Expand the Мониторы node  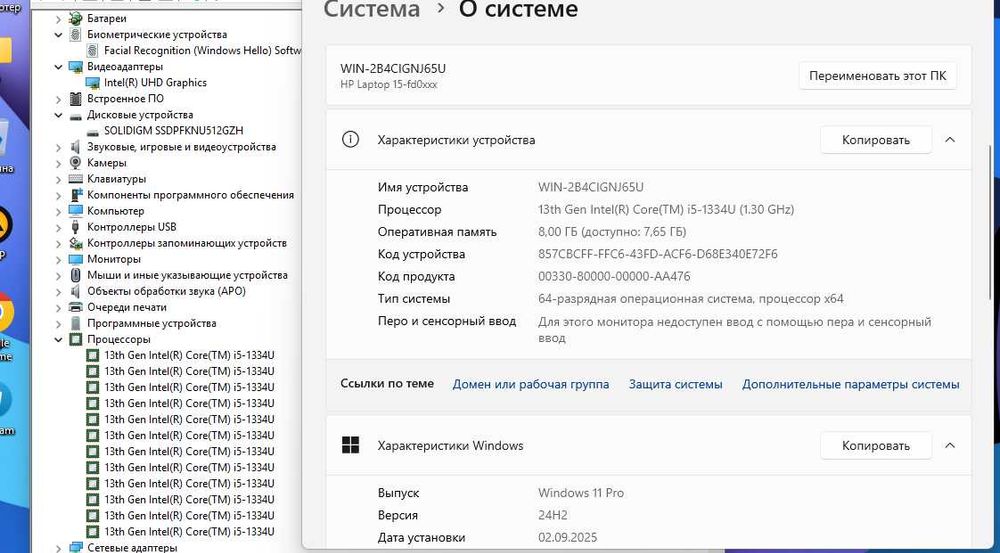(59, 259)
